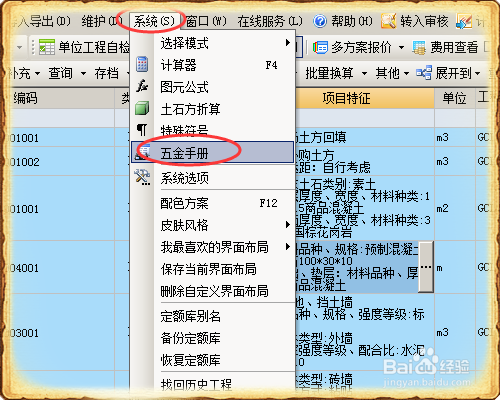Select 特殊符号 menu entry
The height and width of the screenshot is (400, 500).
click(x=213, y=130)
